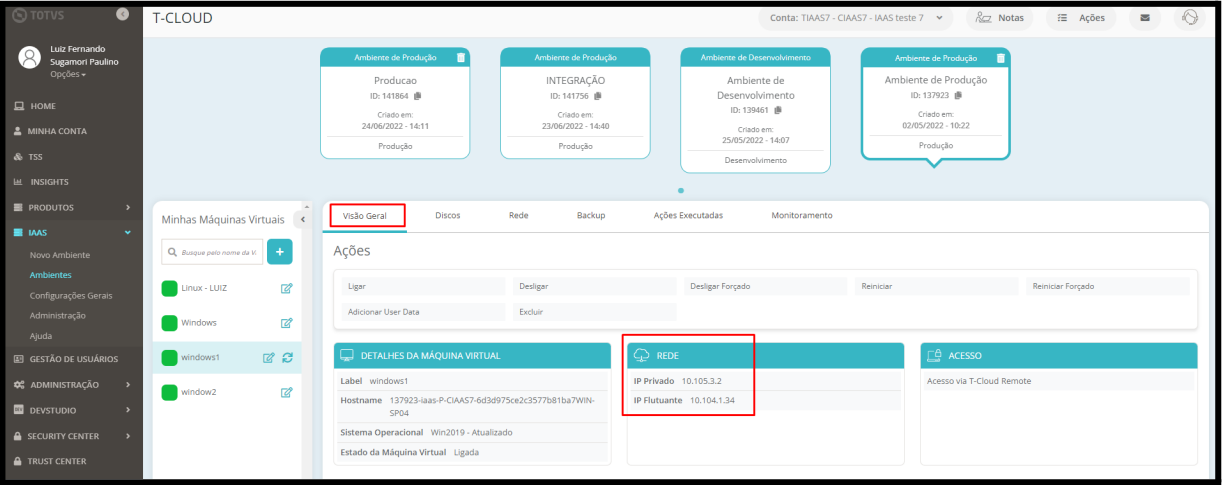The image size is (1222, 485).
Task: Select the Ambiente de Desenvolvimento environment card
Action: [755, 110]
